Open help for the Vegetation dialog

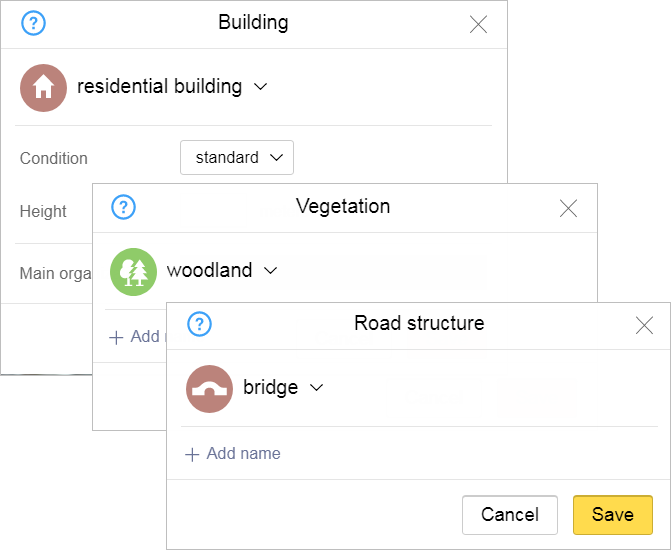[x=123, y=207]
